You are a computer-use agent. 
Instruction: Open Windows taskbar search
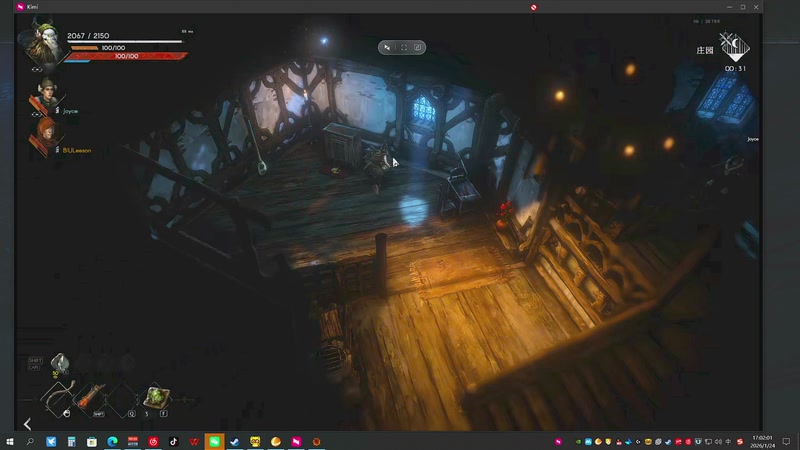click(30, 441)
